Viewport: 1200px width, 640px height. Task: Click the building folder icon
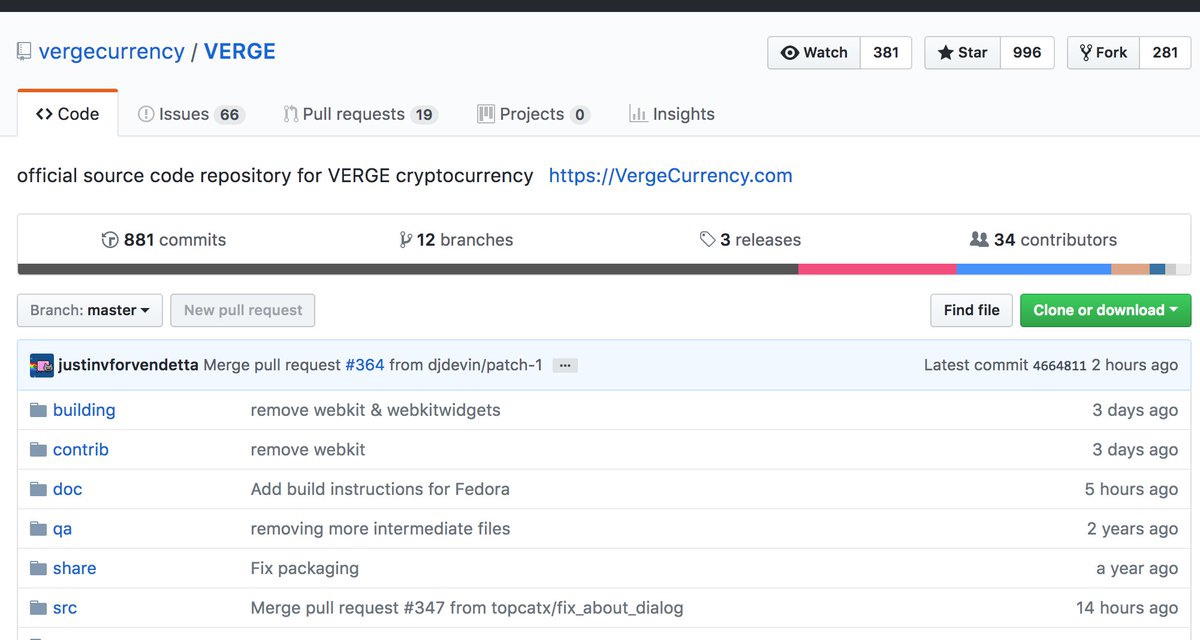click(39, 410)
